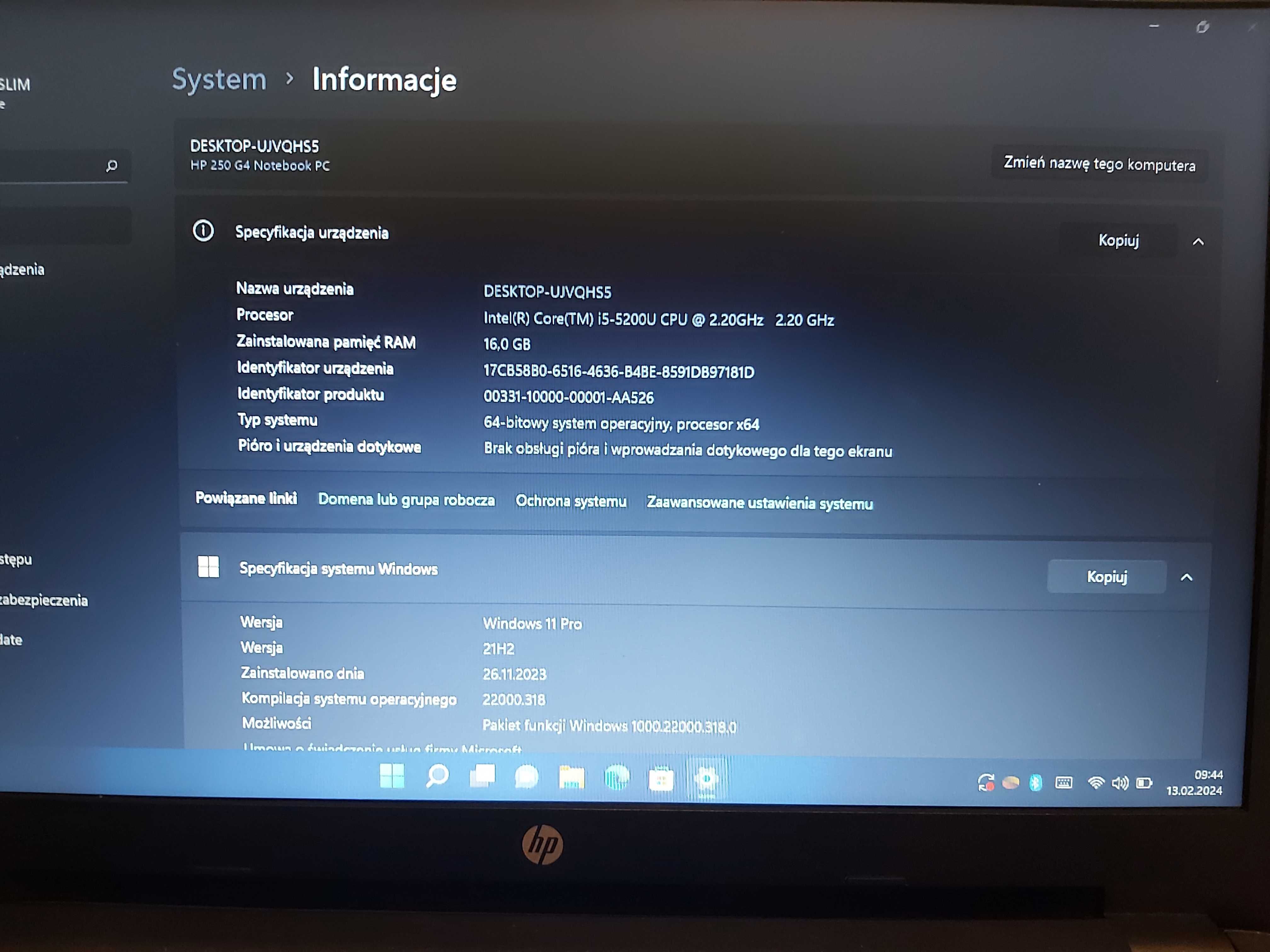Open Domena lub grupa robocza link
The width and height of the screenshot is (1270, 952).
pos(407,500)
